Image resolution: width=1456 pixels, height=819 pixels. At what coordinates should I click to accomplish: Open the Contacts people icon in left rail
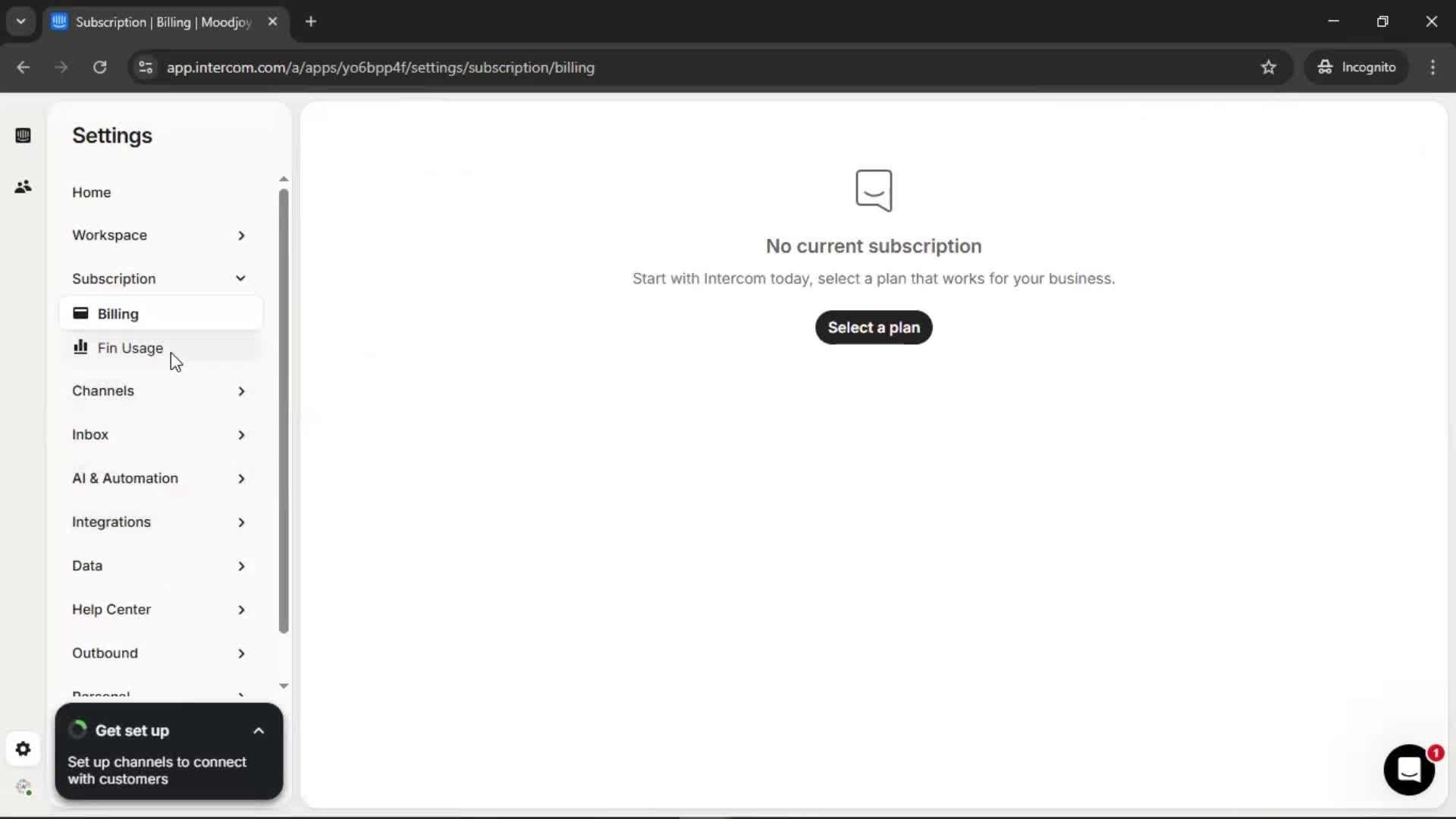(x=23, y=187)
